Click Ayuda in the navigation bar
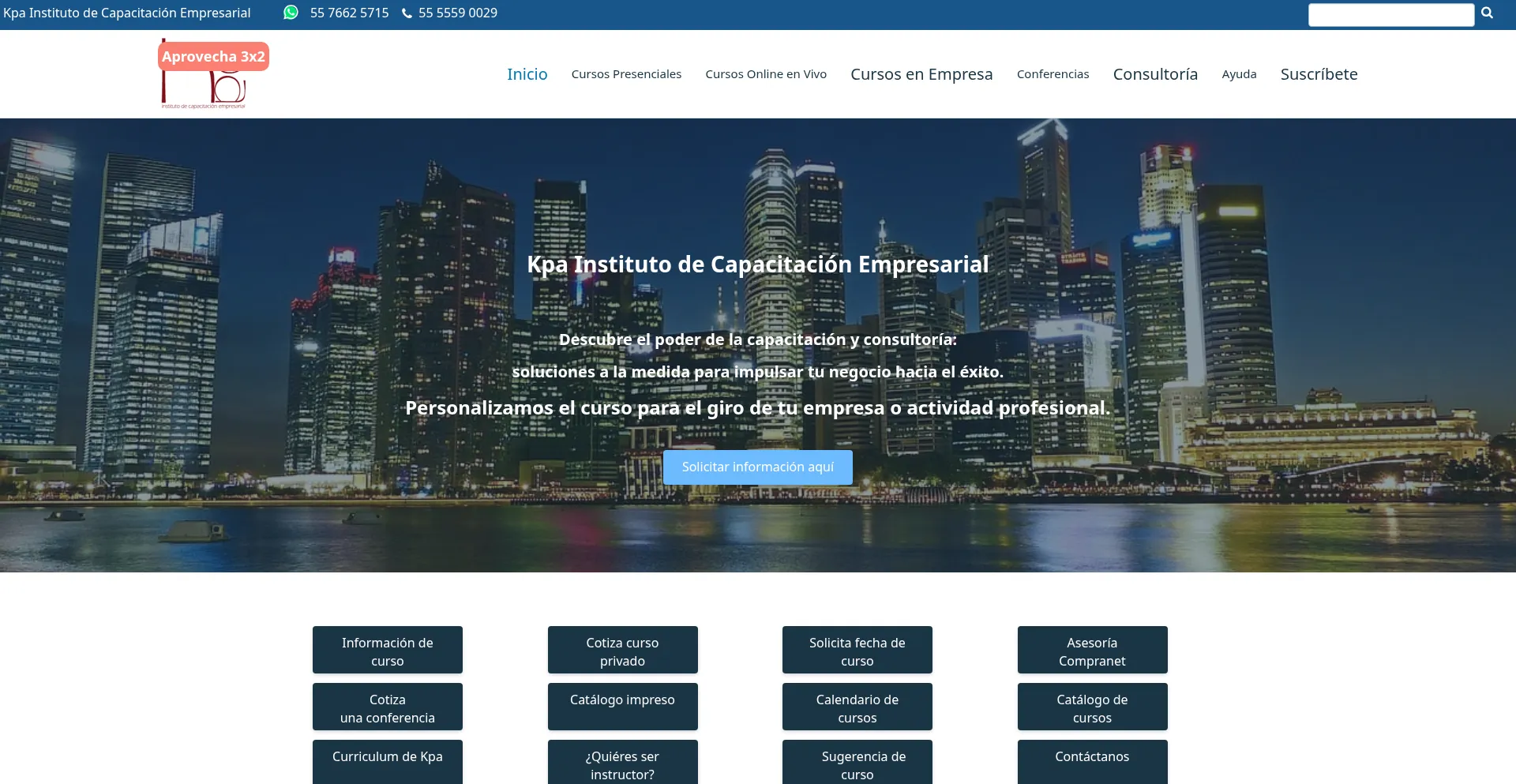Screen dimensions: 1516x784 tap(1239, 74)
